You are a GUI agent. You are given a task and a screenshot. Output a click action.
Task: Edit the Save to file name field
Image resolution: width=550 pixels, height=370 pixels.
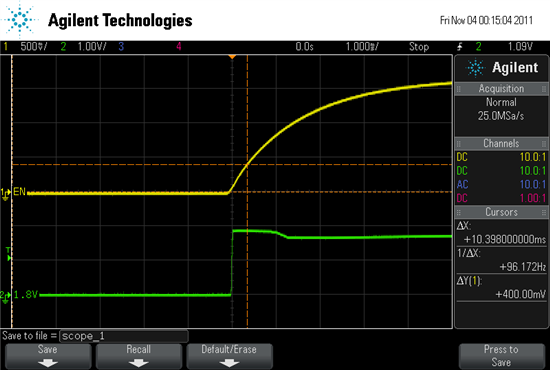[124, 336]
